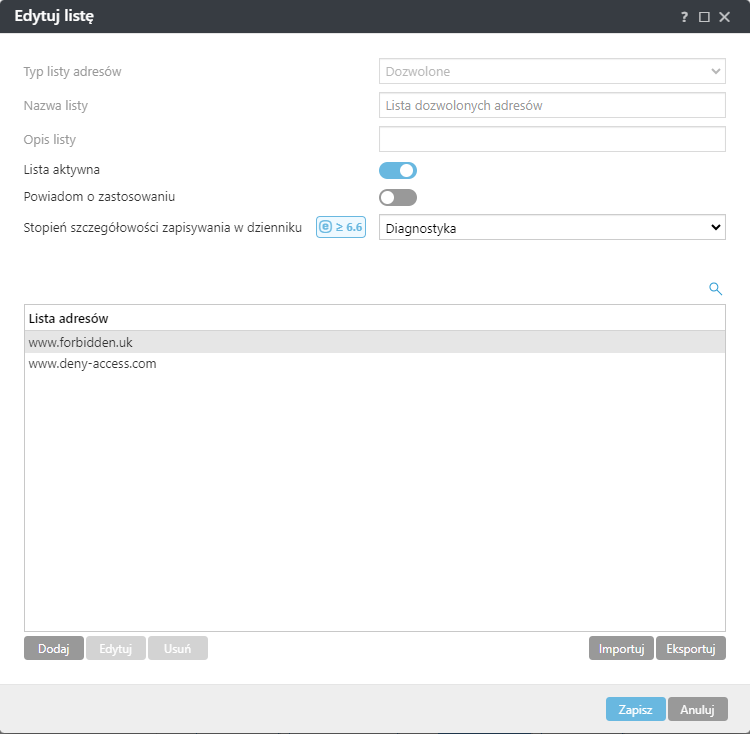This screenshot has height=734, width=750.
Task: Click the Importuj button
Action: (x=621, y=648)
